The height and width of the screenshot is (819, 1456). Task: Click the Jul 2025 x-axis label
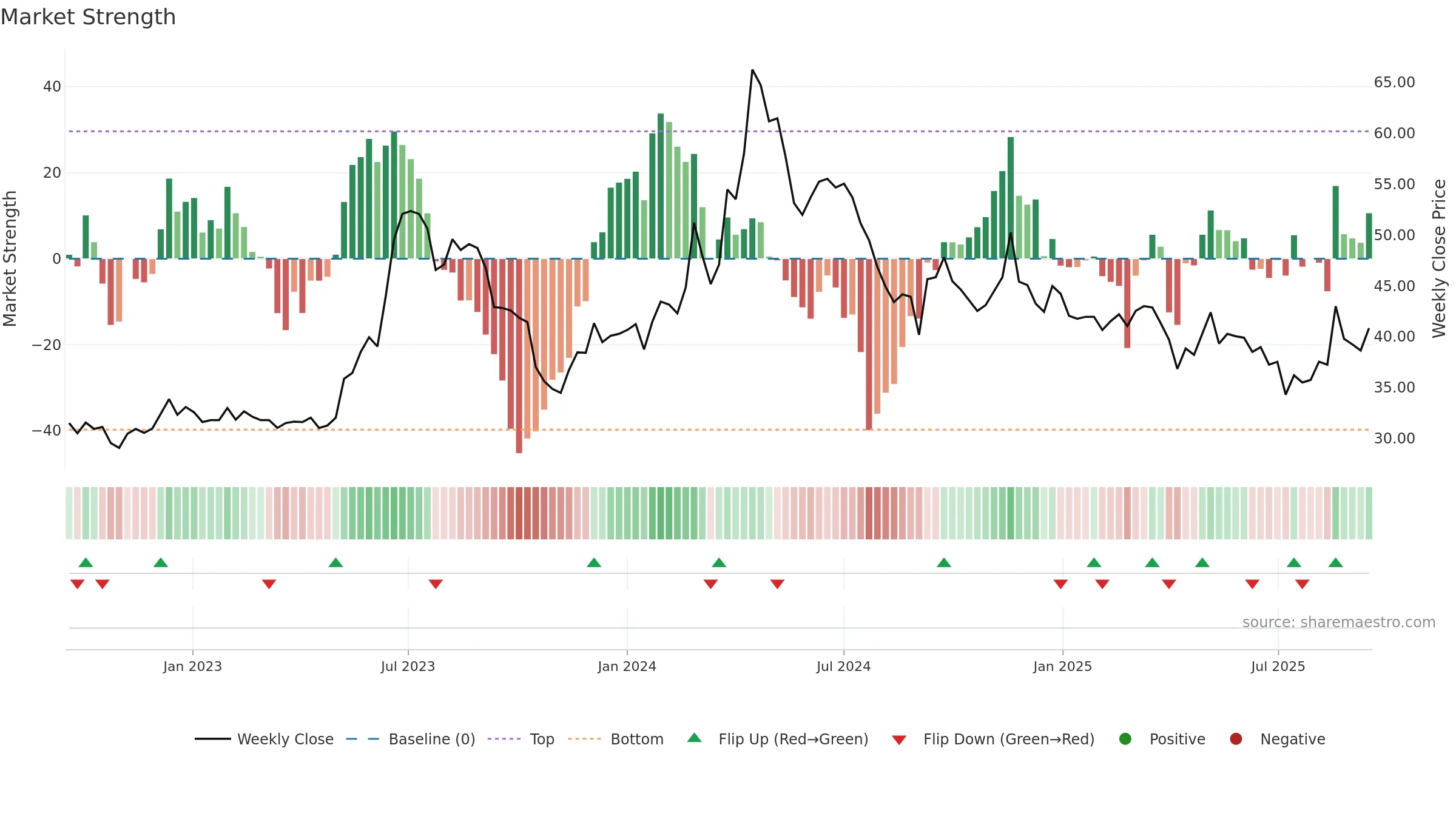(x=1278, y=666)
